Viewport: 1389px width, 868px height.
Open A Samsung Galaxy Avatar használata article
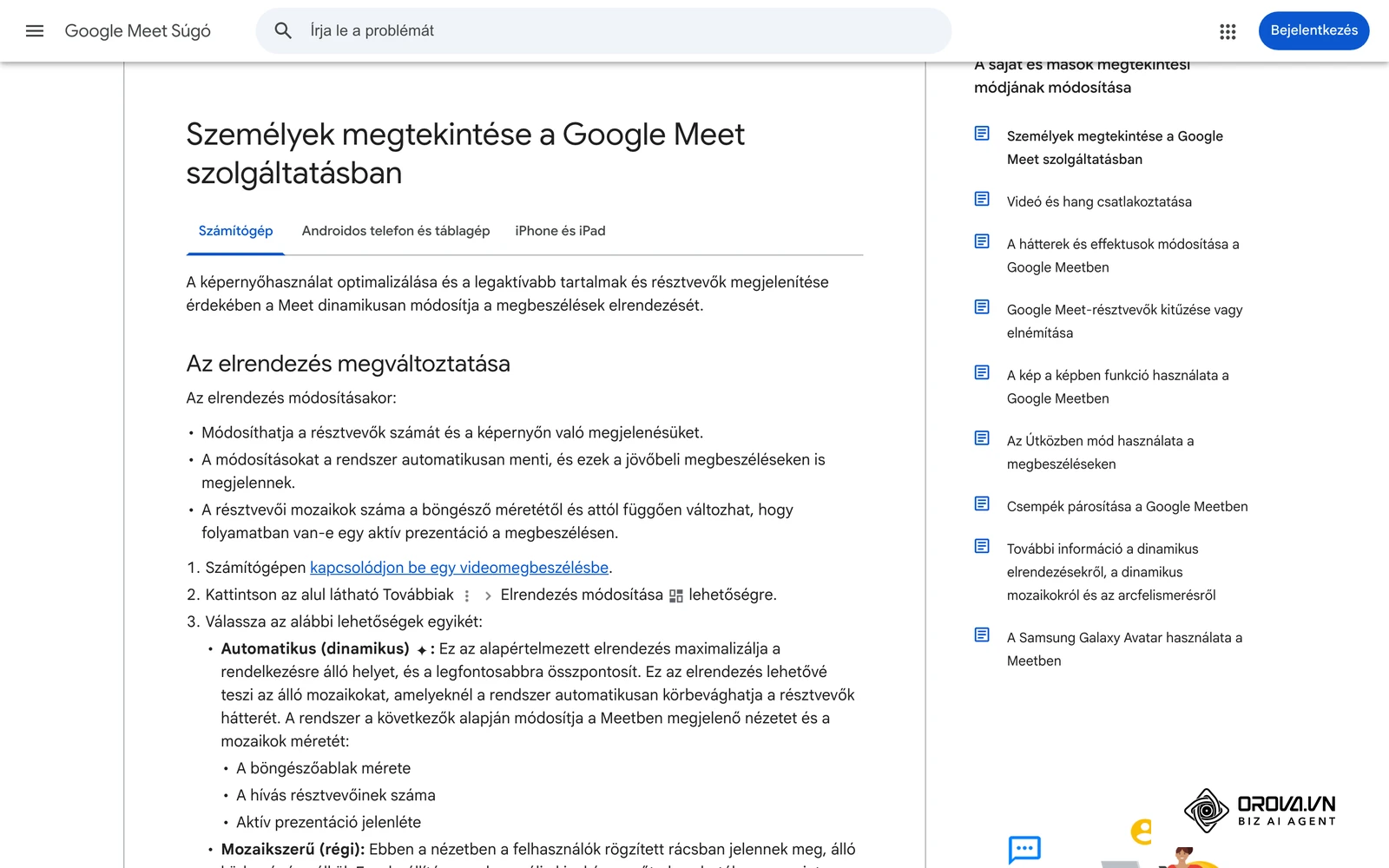pyautogui.click(x=1124, y=649)
